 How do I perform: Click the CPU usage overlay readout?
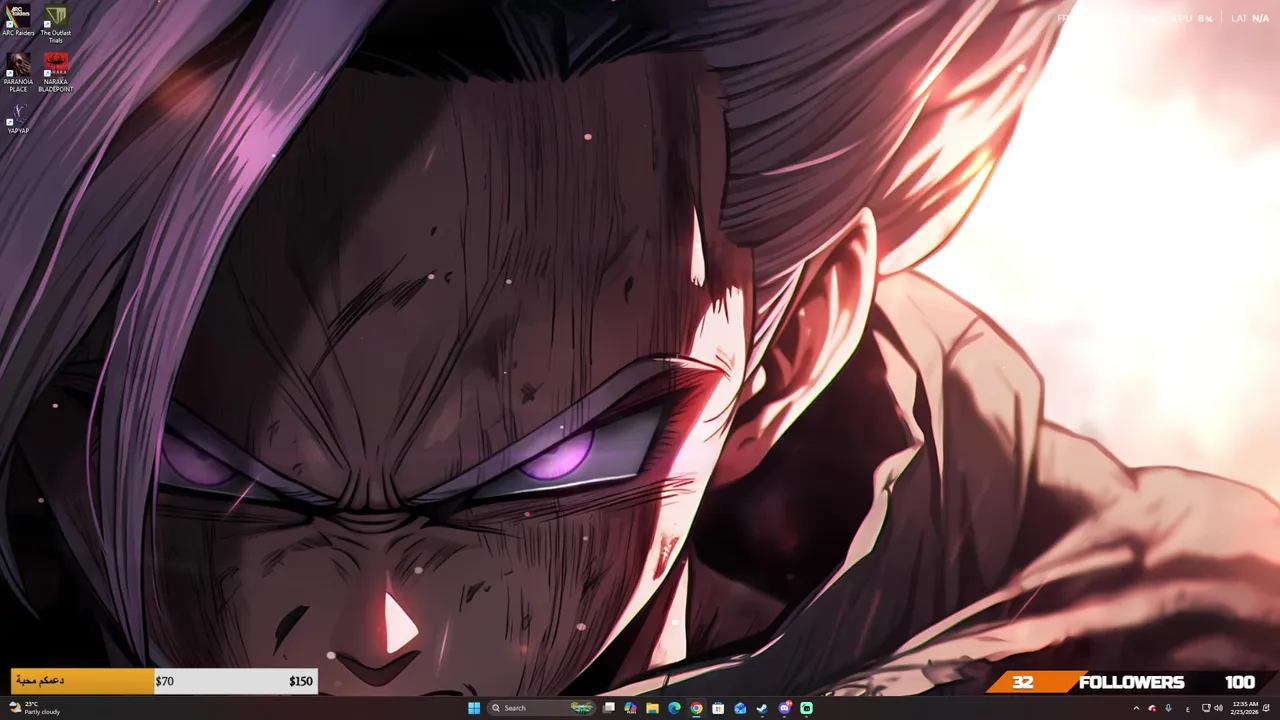[x=1195, y=18]
